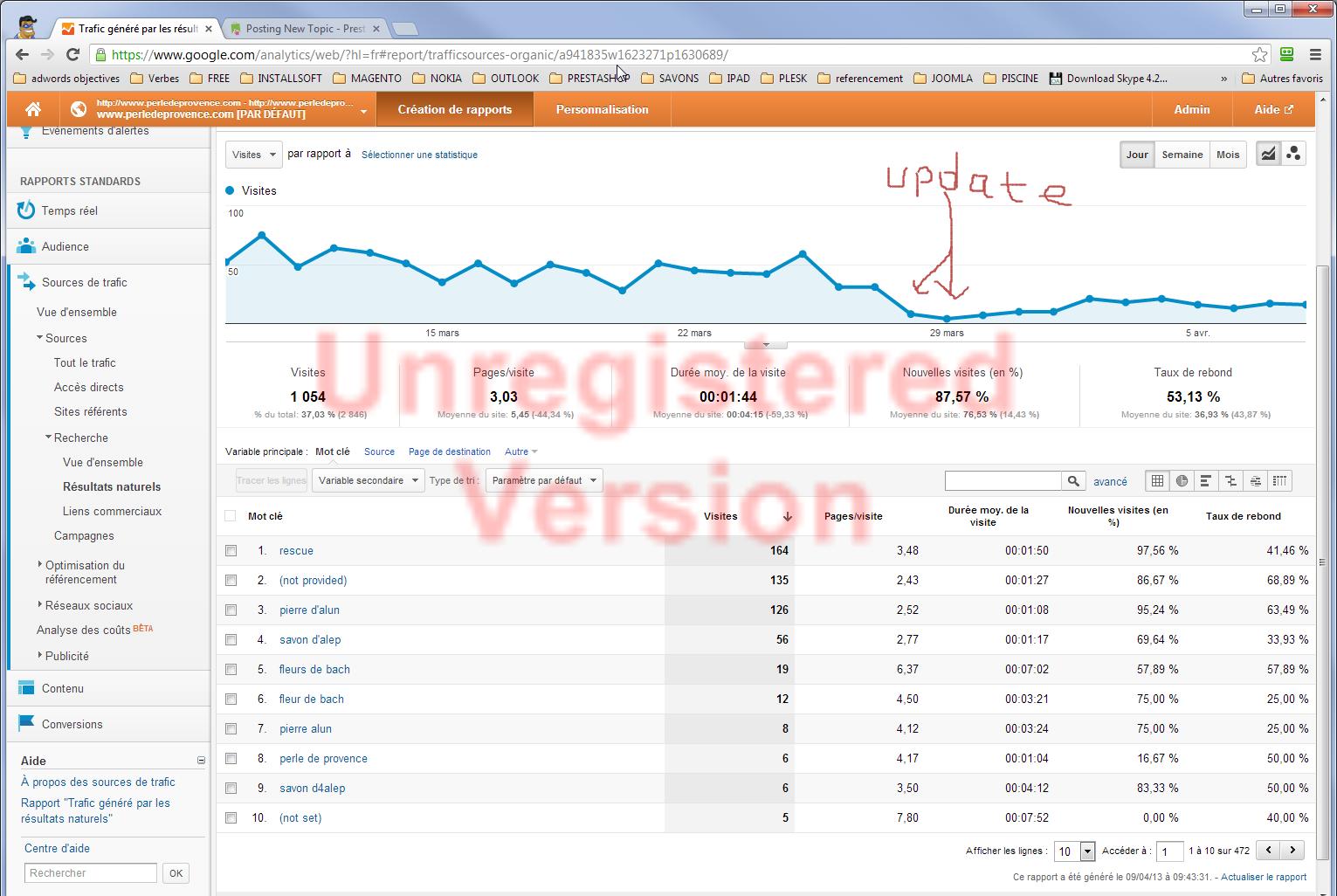
Task: Open the rescue keyword link
Action: point(296,550)
